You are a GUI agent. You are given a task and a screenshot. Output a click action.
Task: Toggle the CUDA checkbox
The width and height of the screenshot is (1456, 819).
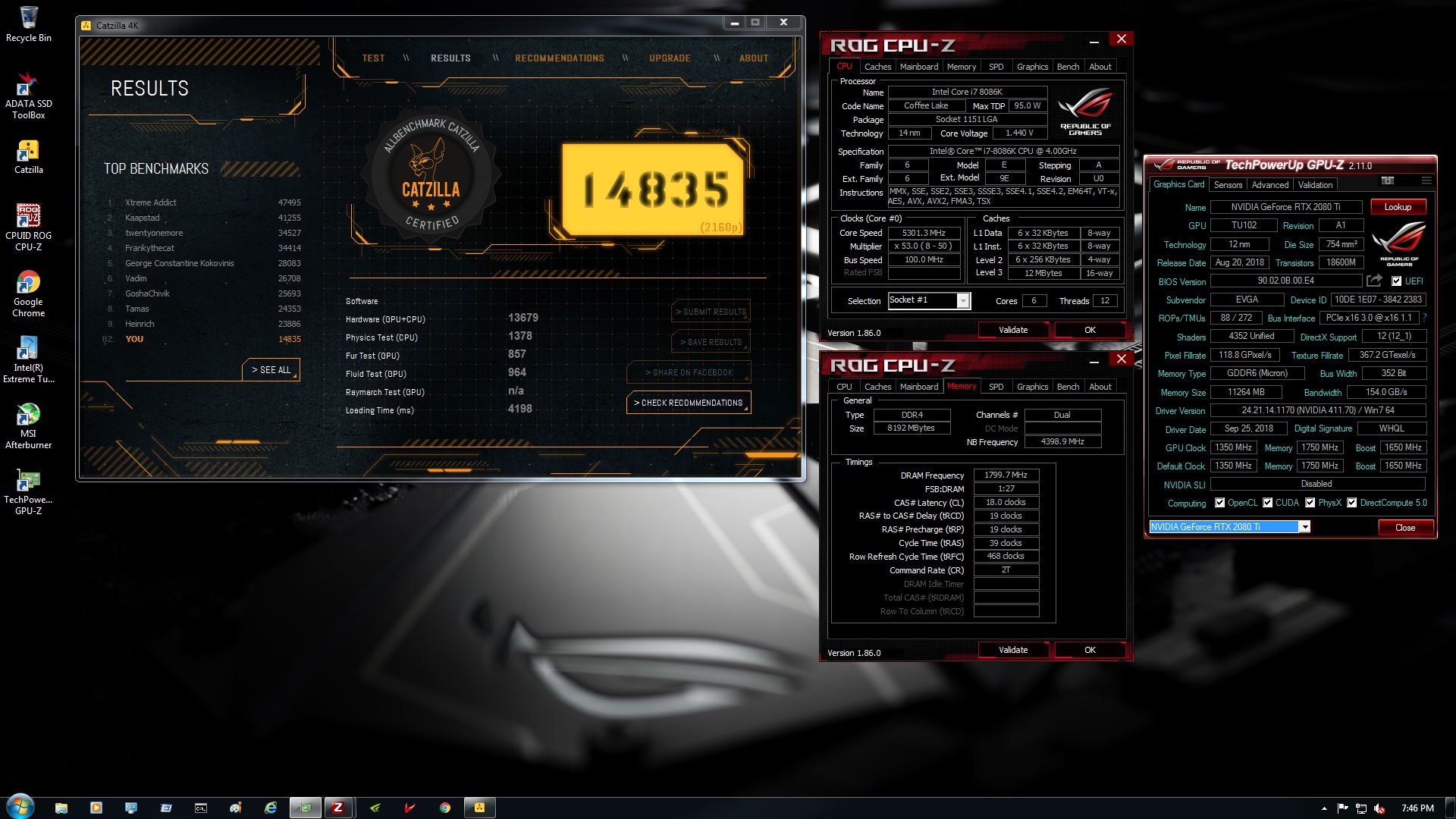pos(1267,503)
